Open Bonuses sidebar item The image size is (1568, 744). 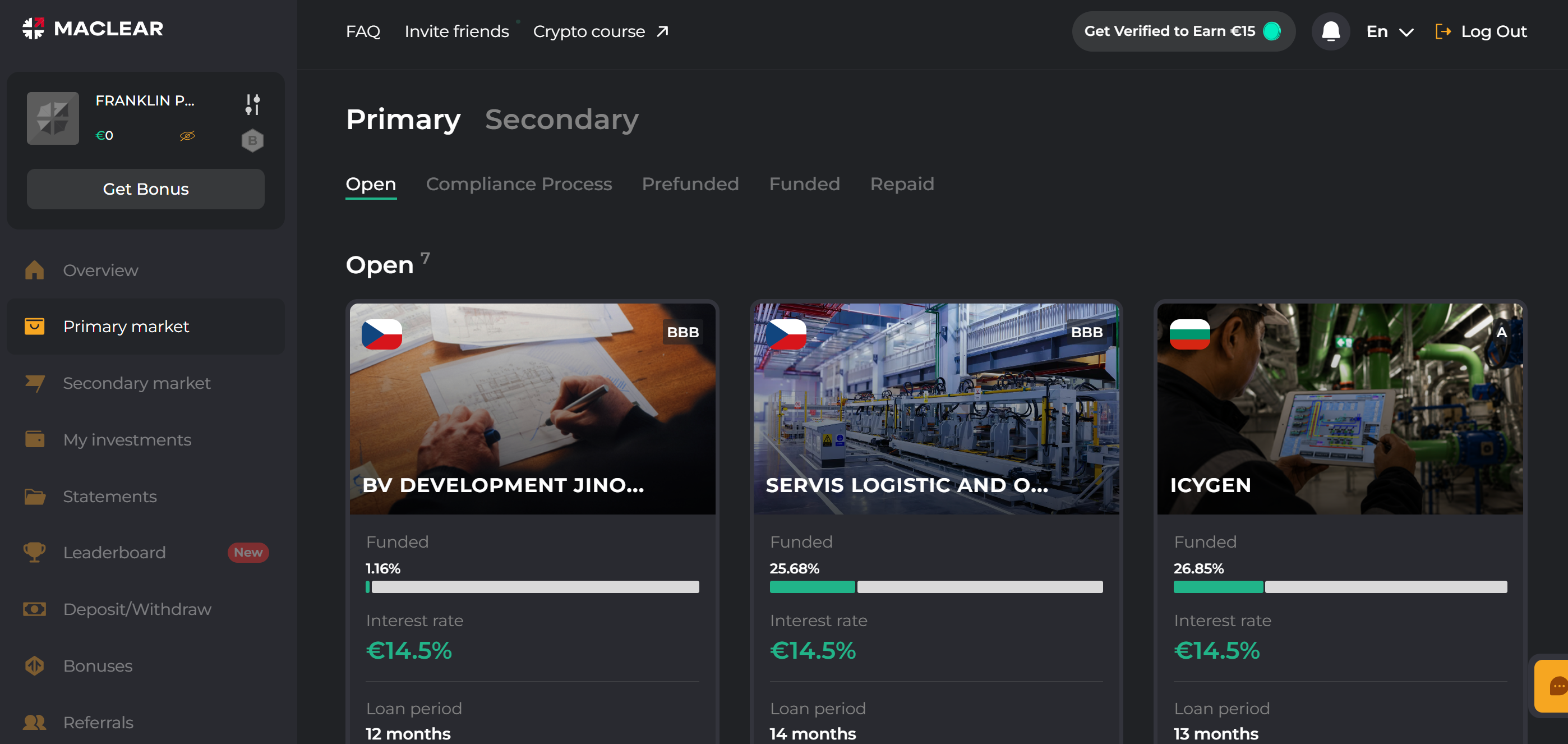tap(145, 665)
